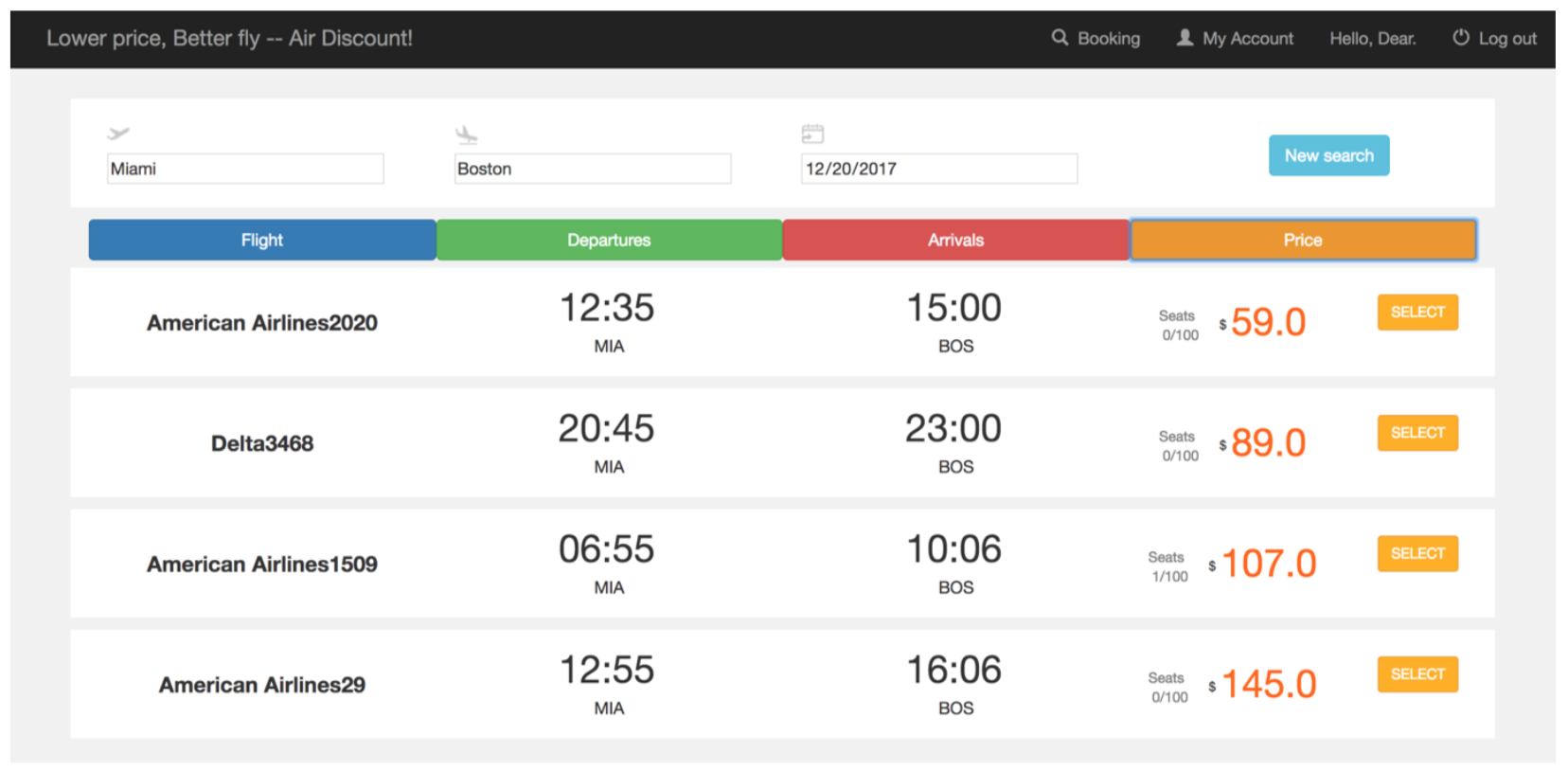The width and height of the screenshot is (1568, 771).
Task: Select the American Airlines1509 flight
Action: click(1417, 553)
